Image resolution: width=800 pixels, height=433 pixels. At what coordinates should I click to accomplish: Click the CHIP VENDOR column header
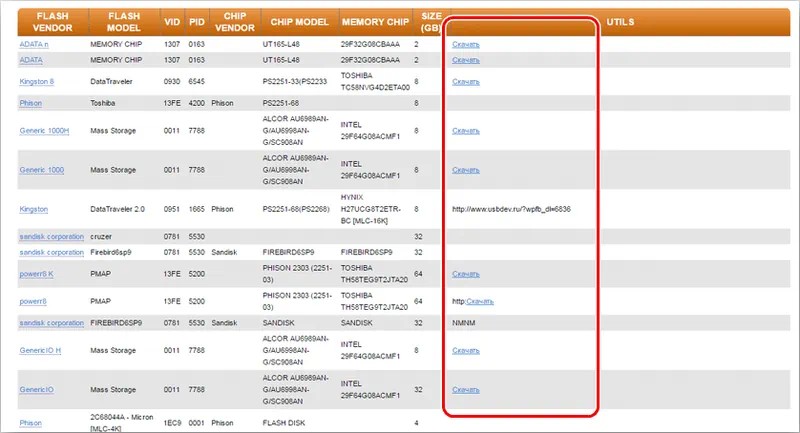[235, 22]
